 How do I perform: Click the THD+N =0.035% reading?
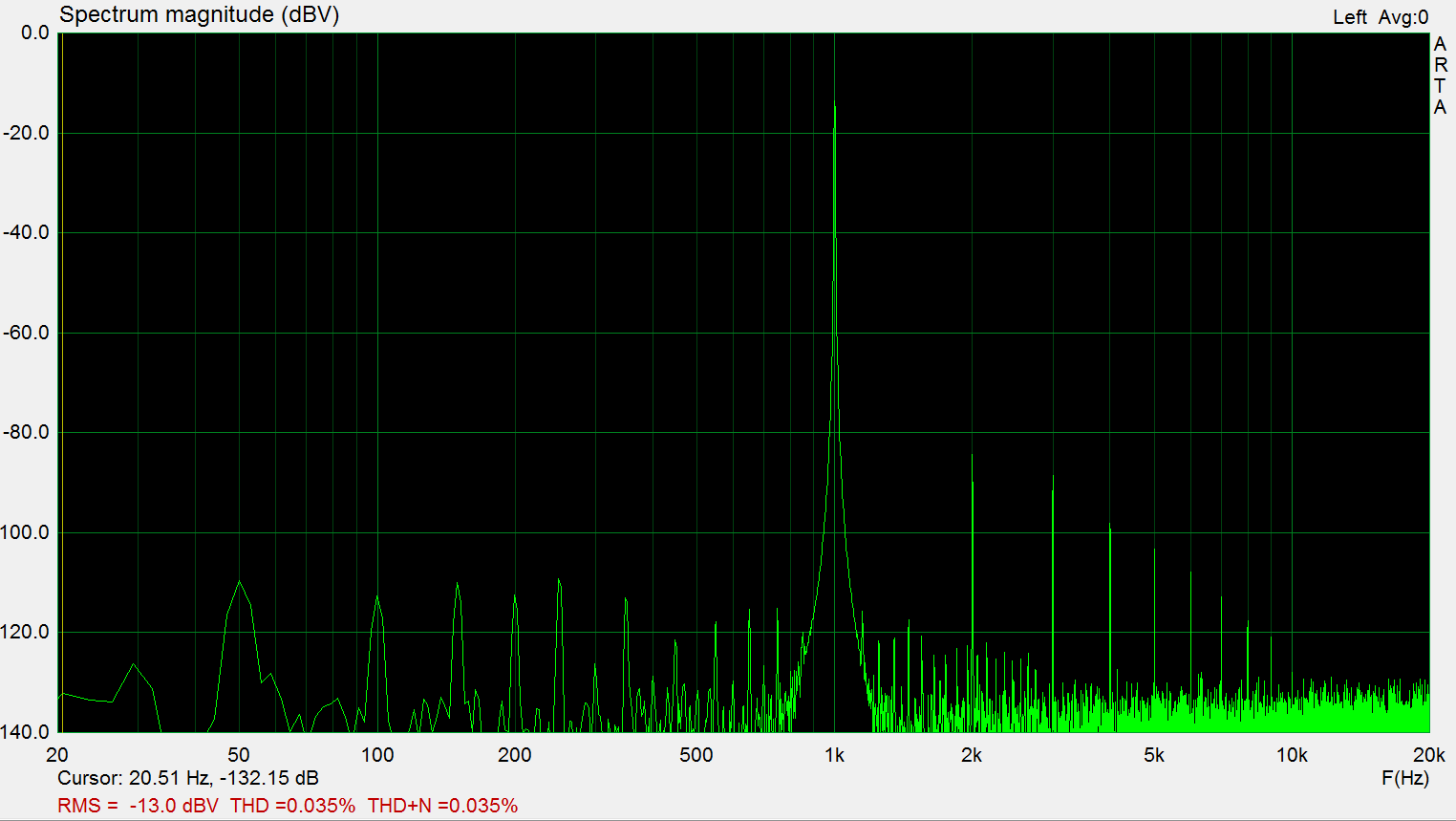pos(442,806)
